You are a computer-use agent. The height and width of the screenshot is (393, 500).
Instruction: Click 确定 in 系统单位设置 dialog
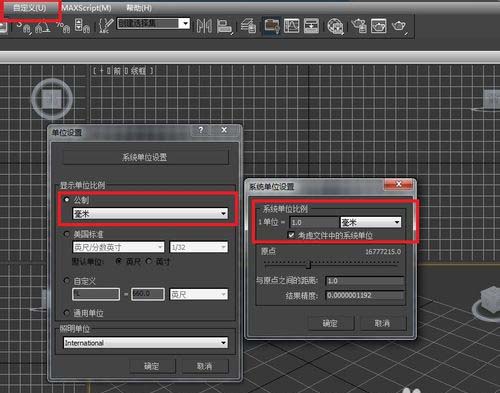coord(331,323)
